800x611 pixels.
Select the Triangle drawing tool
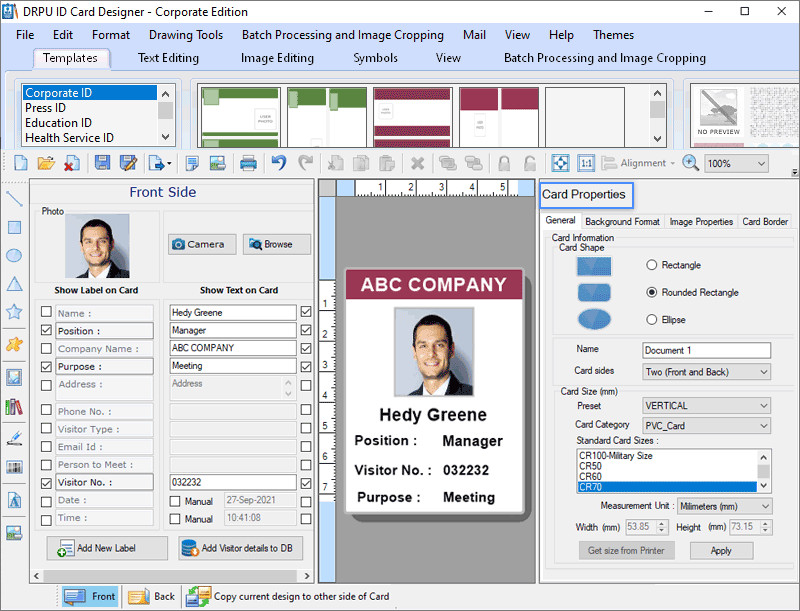click(x=14, y=284)
